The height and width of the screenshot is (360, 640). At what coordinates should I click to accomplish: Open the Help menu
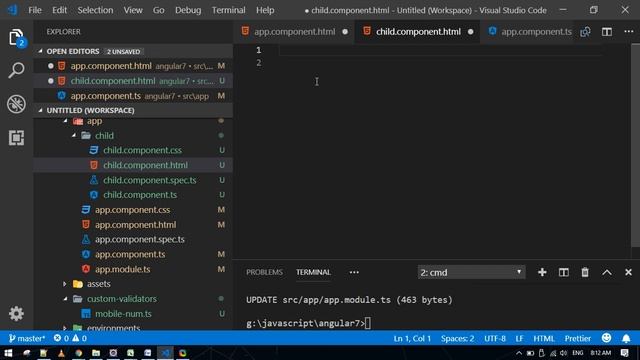tap(265, 10)
